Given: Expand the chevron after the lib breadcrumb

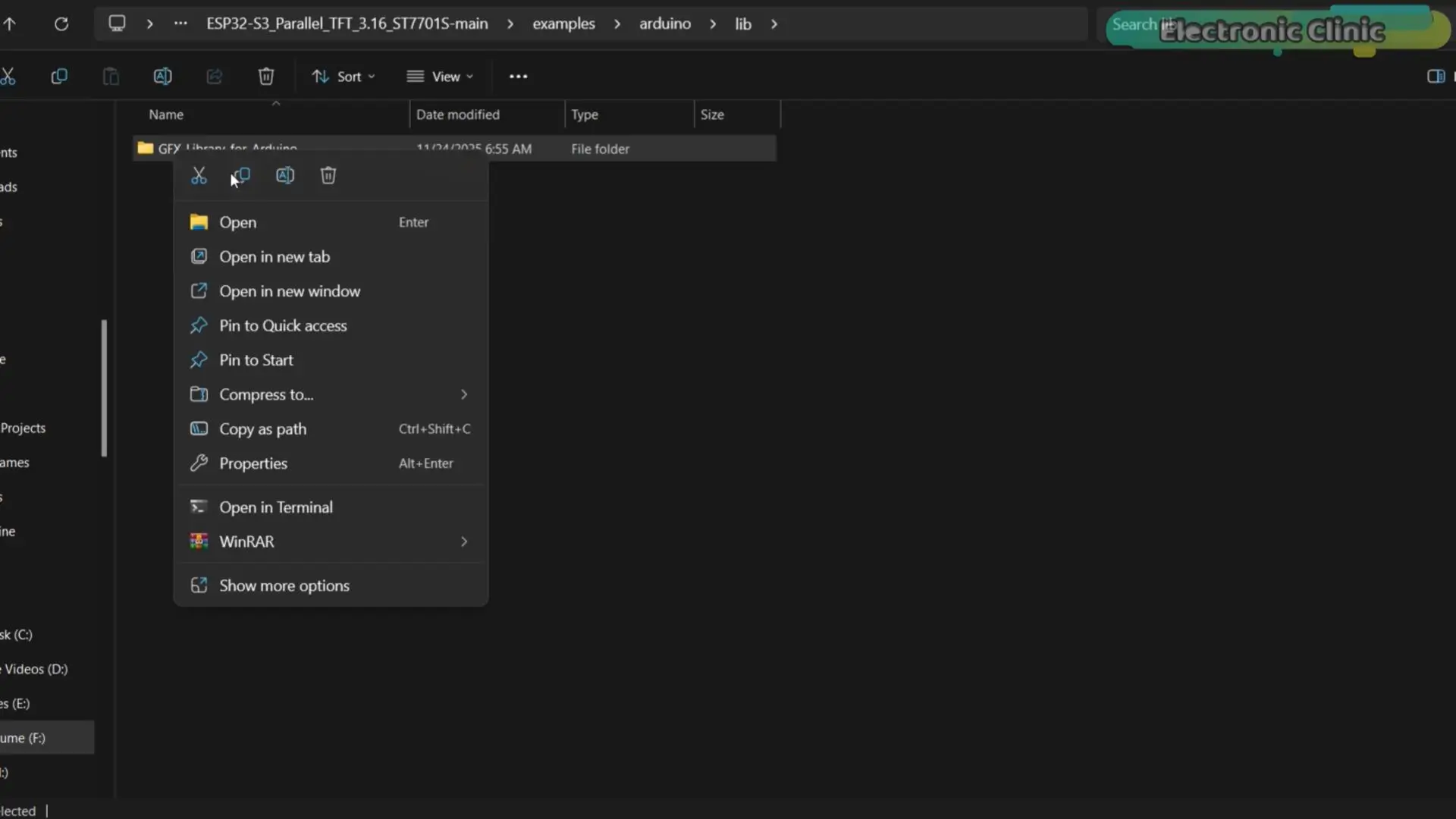Looking at the screenshot, I should coord(774,24).
